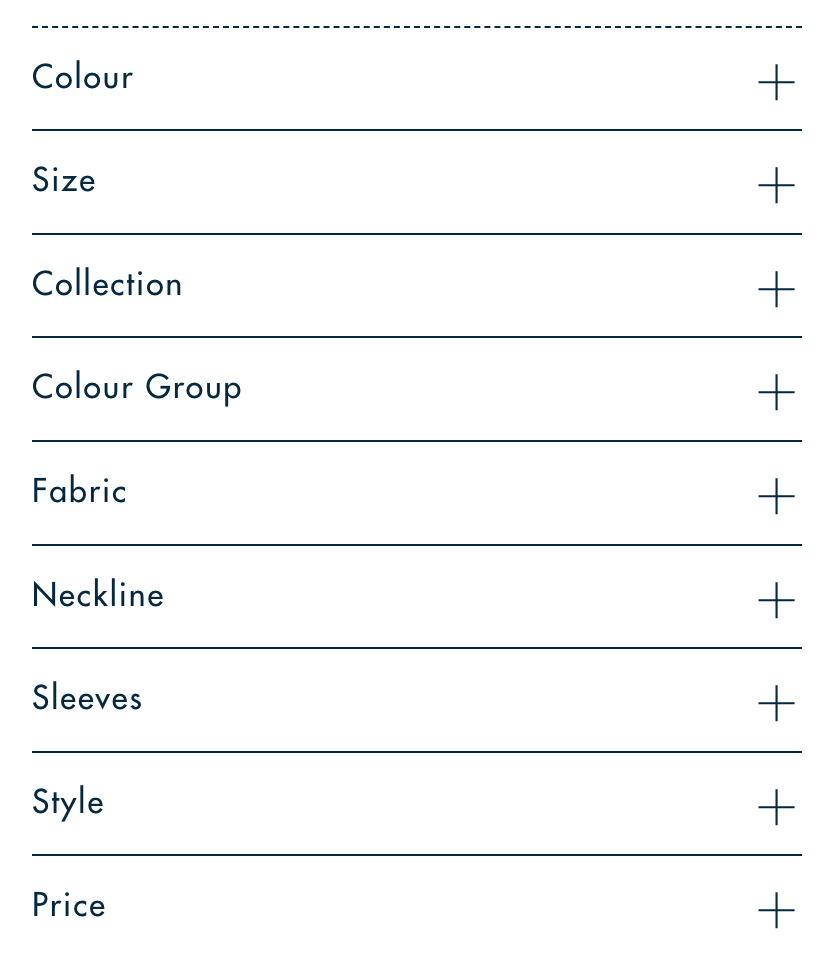The height and width of the screenshot is (962, 824).
Task: Expand the Colour filter label
Action: tap(83, 78)
